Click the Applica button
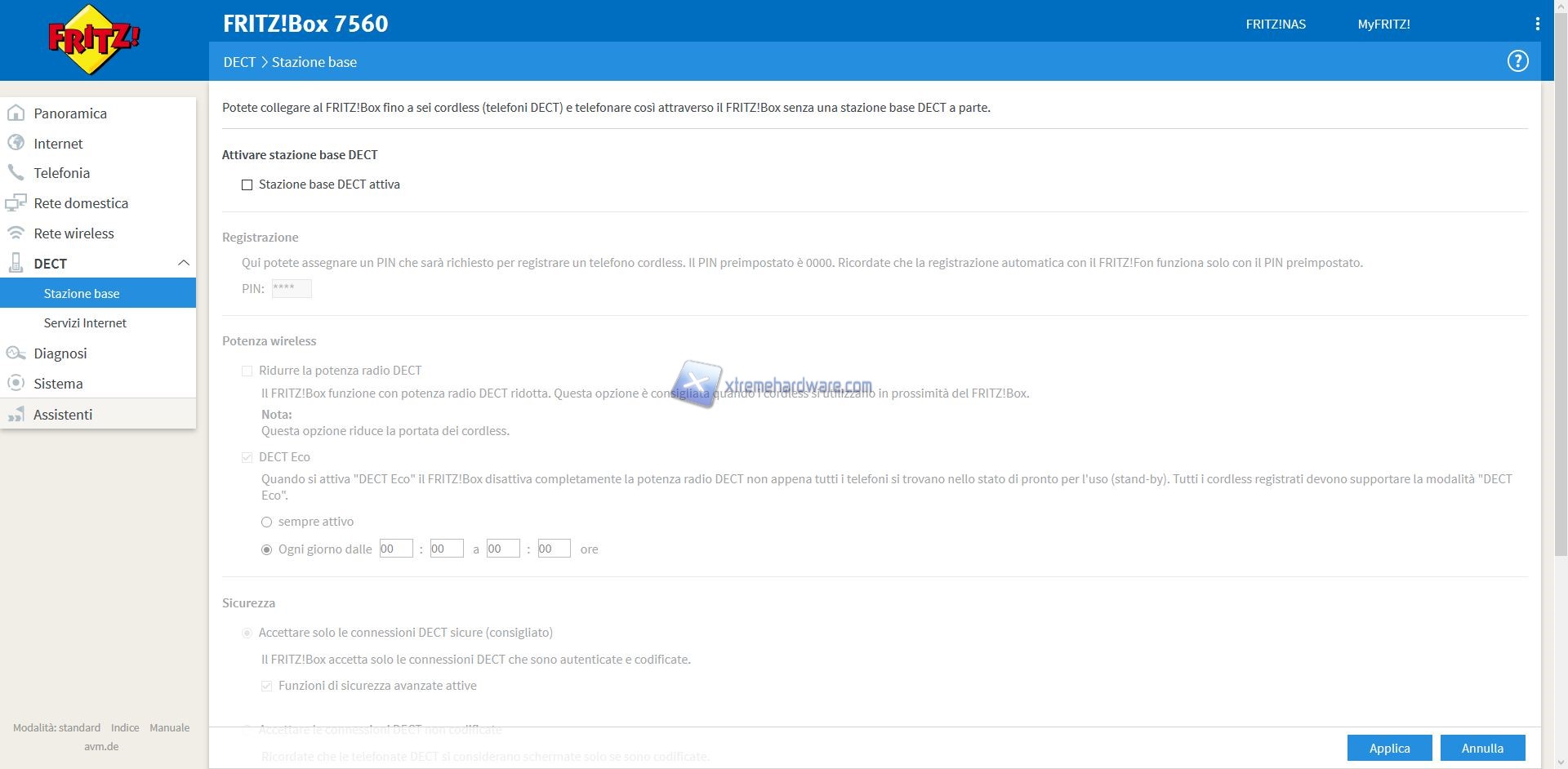Viewport: 1568px width, 769px height. (1388, 748)
